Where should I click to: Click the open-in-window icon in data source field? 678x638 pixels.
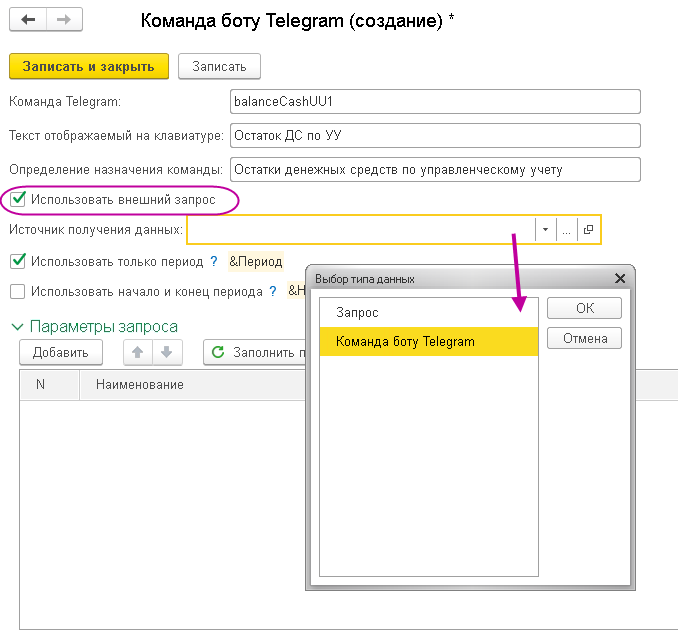pyautogui.click(x=588, y=229)
